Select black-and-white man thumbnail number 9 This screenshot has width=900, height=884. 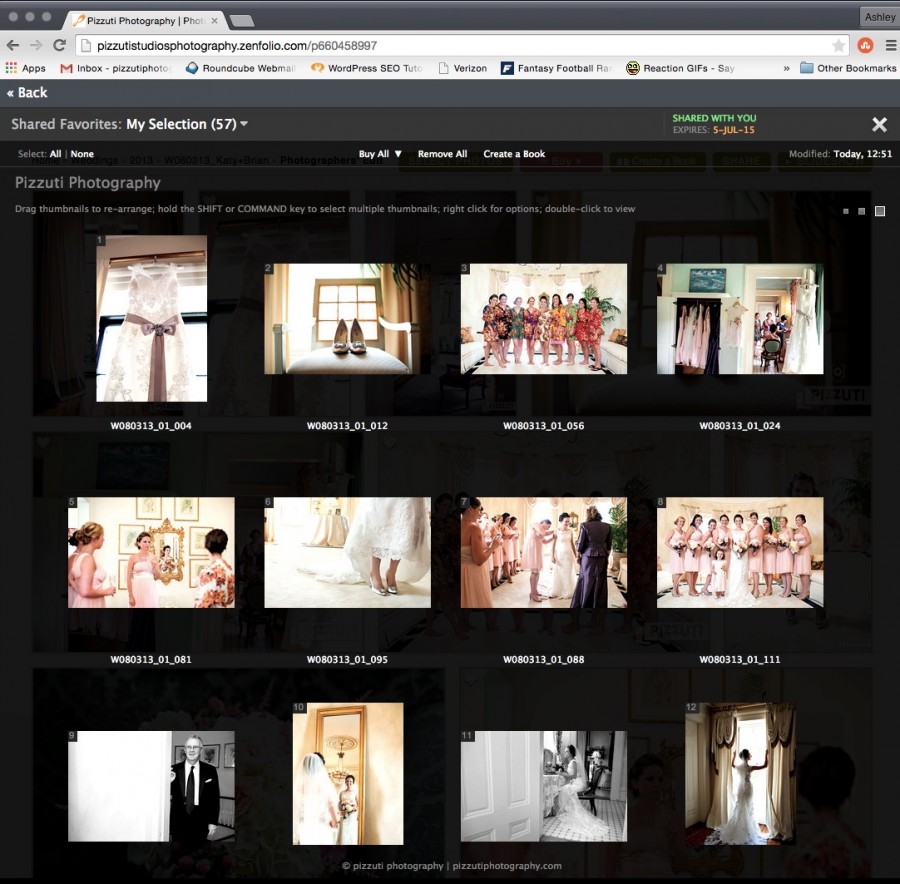point(151,786)
